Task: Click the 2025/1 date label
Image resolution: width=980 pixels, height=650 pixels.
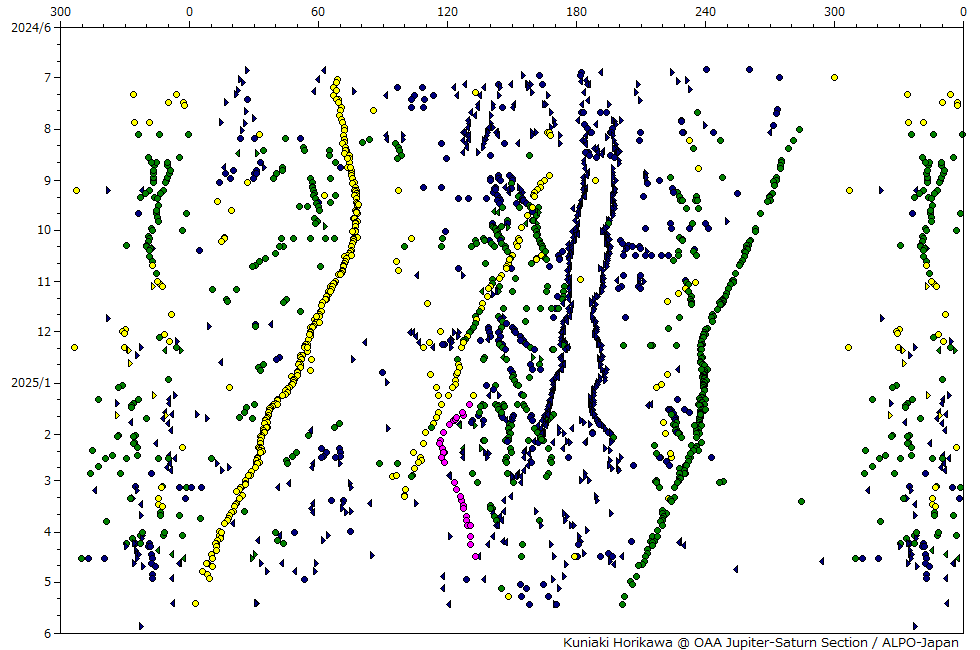Action: click(x=30, y=382)
